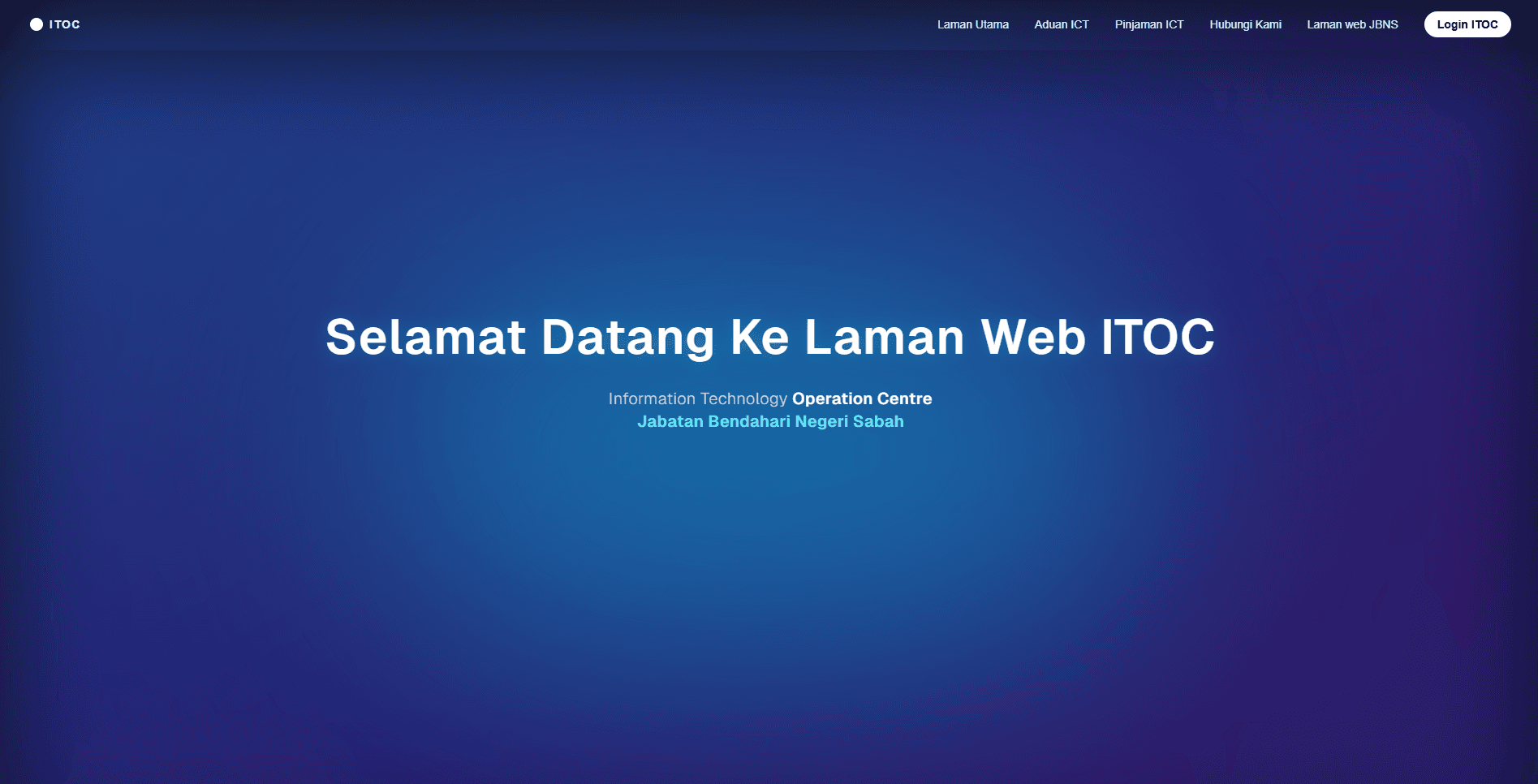Click the Login ITOC button
The width and height of the screenshot is (1538, 784).
(1467, 24)
